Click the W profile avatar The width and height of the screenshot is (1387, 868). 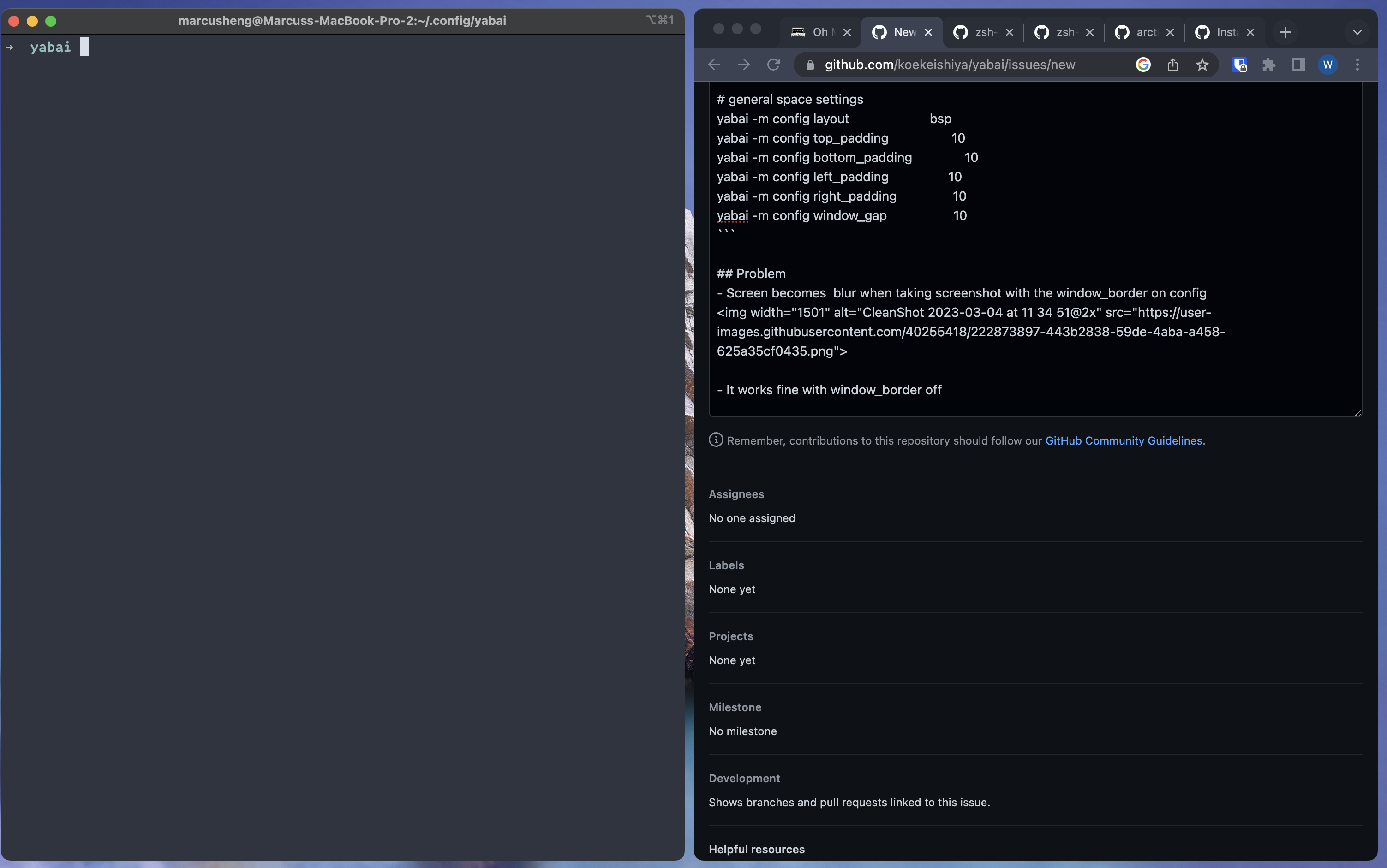click(x=1328, y=64)
